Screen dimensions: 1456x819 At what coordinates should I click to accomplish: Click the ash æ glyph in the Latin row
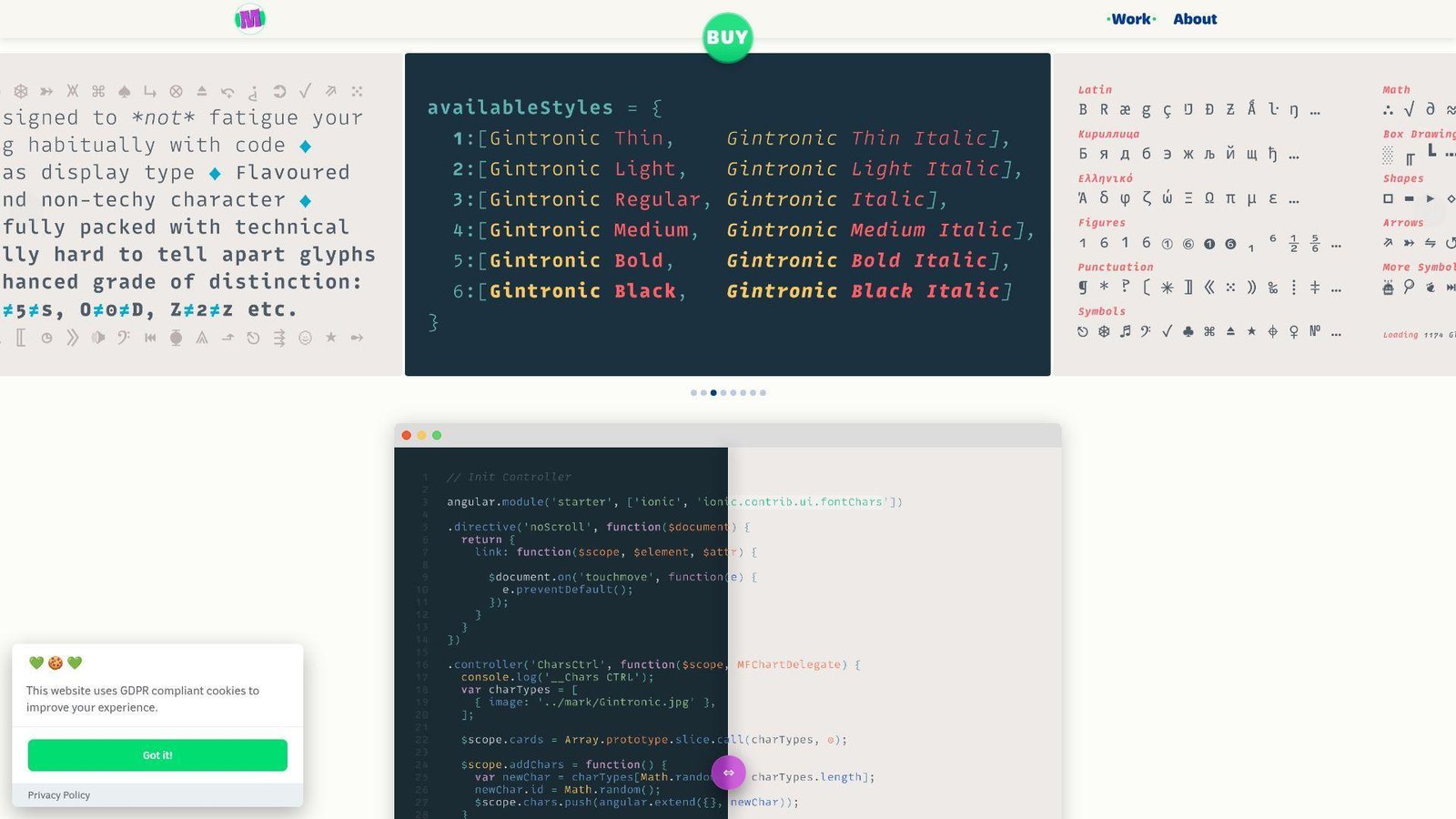tap(1125, 109)
